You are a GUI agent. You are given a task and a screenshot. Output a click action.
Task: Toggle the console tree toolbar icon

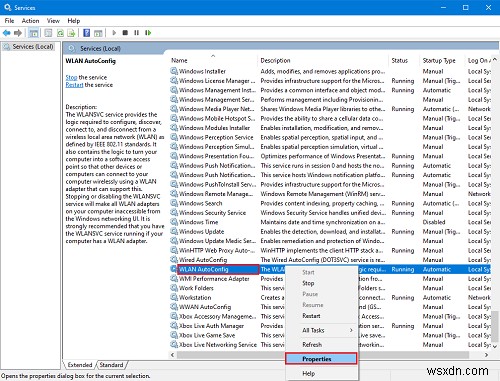tap(33, 33)
